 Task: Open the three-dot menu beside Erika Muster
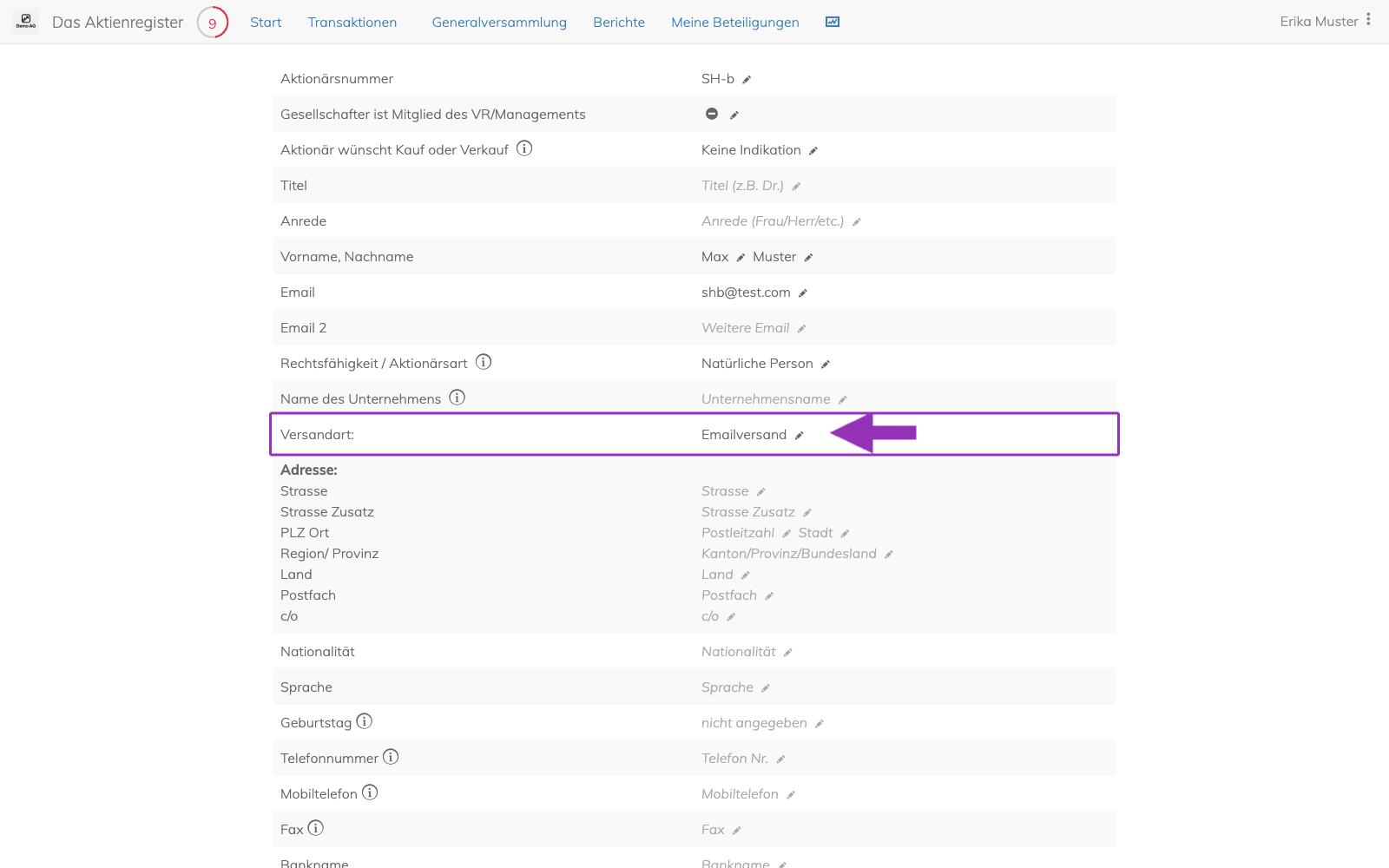click(1368, 19)
